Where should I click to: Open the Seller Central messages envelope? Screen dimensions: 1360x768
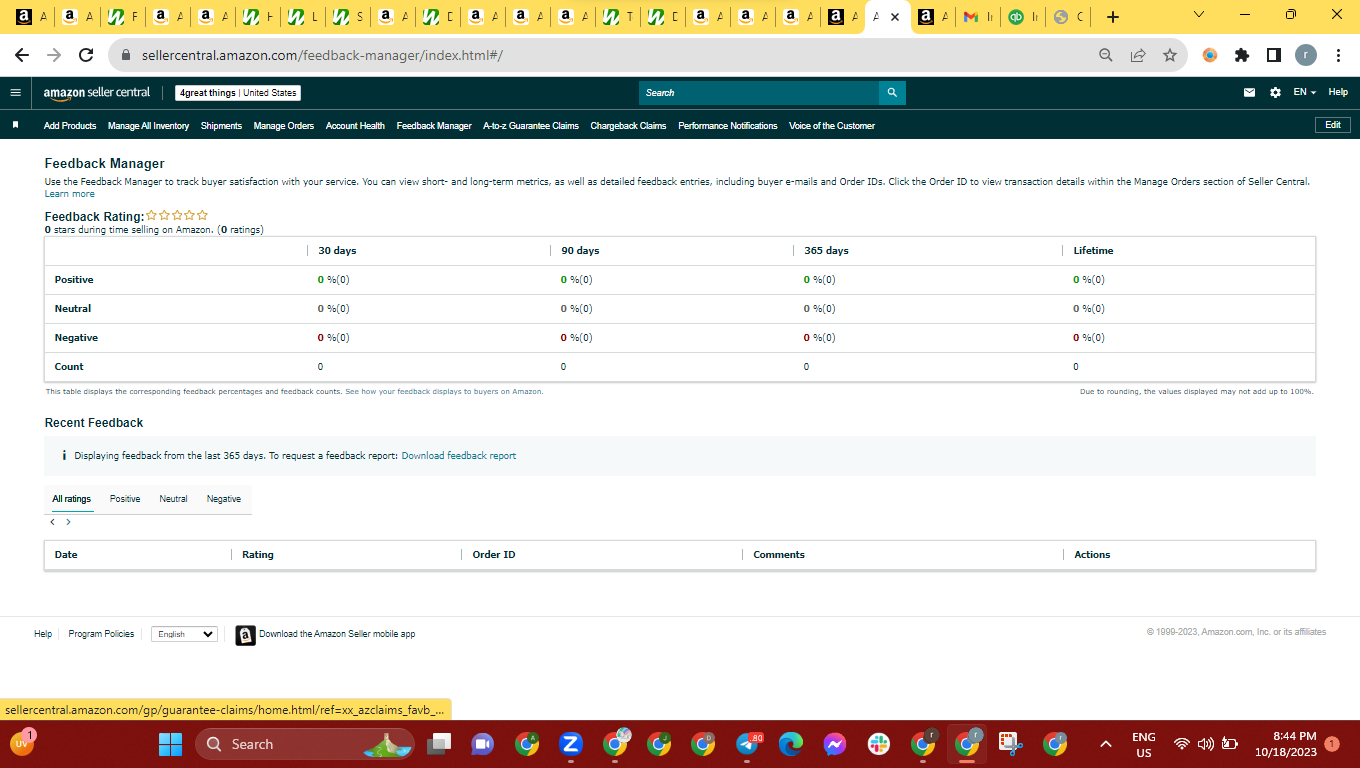1249,93
